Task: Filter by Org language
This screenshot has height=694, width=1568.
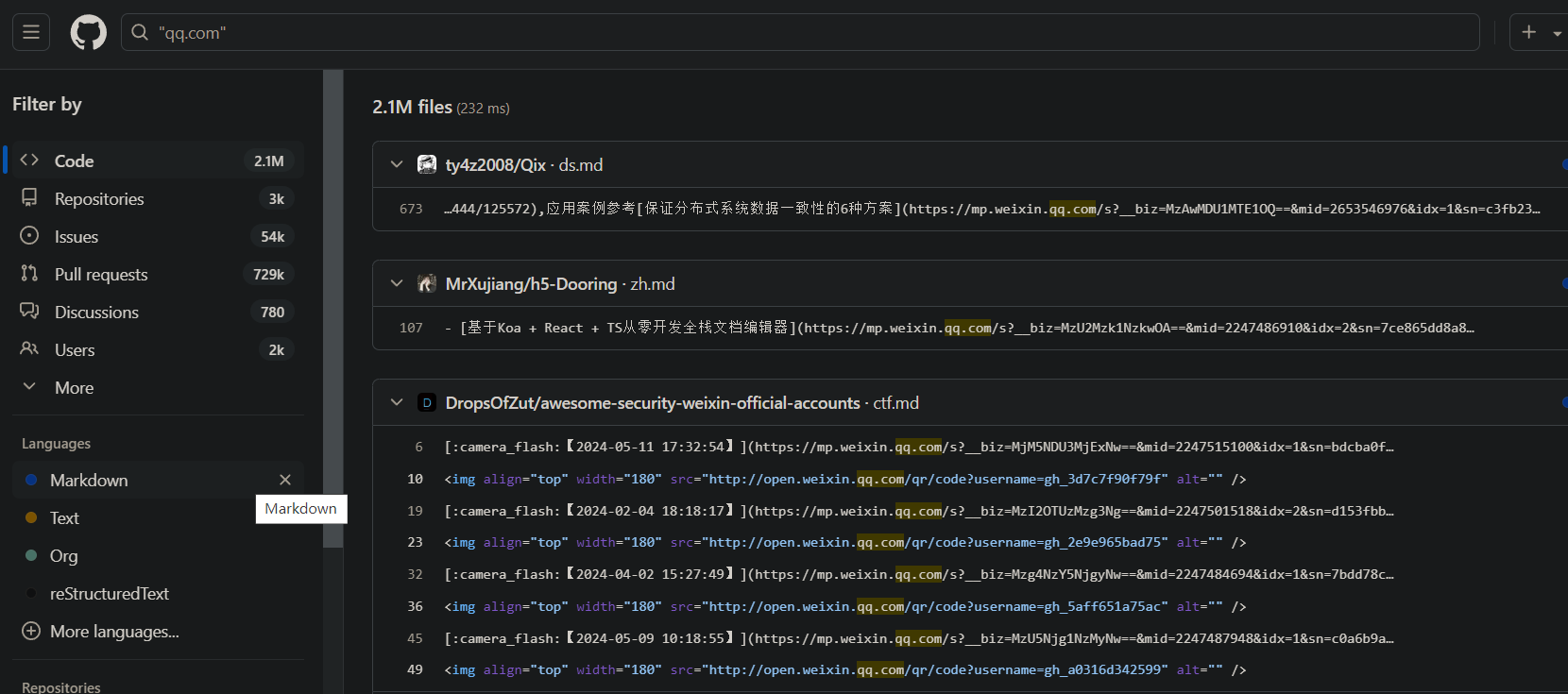Action: tap(158, 555)
